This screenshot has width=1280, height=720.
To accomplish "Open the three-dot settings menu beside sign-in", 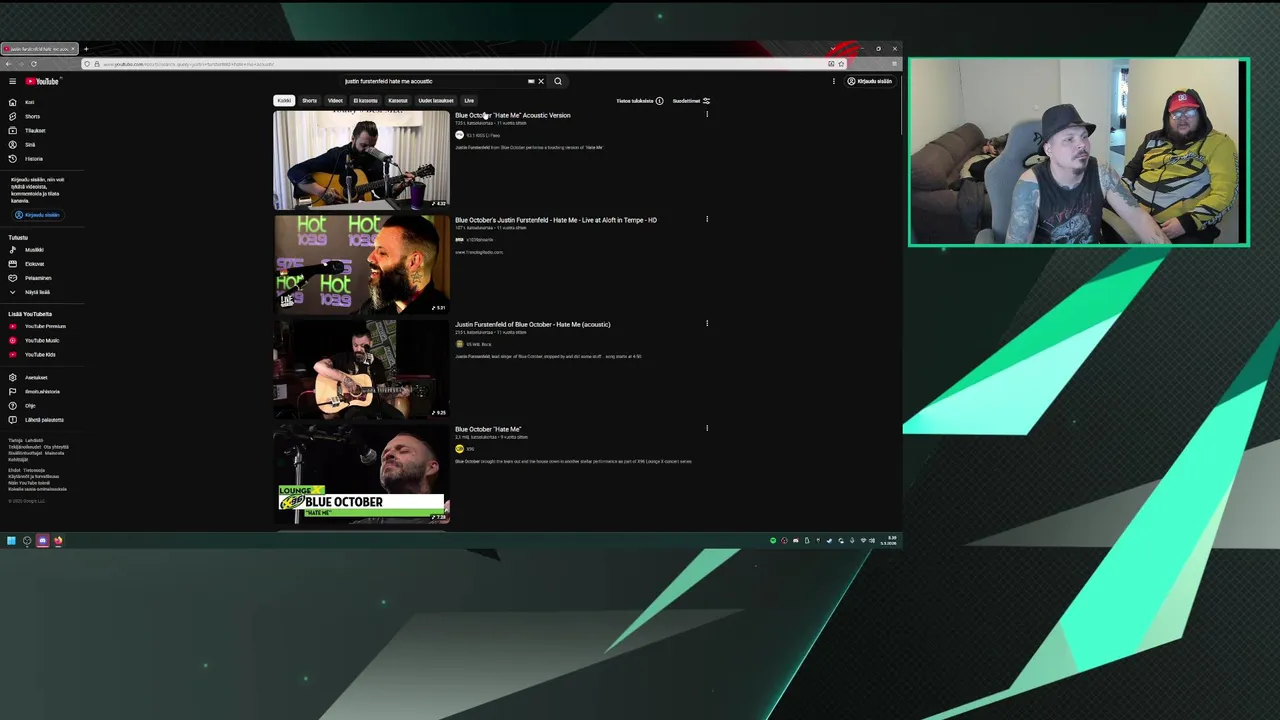I will [x=833, y=81].
